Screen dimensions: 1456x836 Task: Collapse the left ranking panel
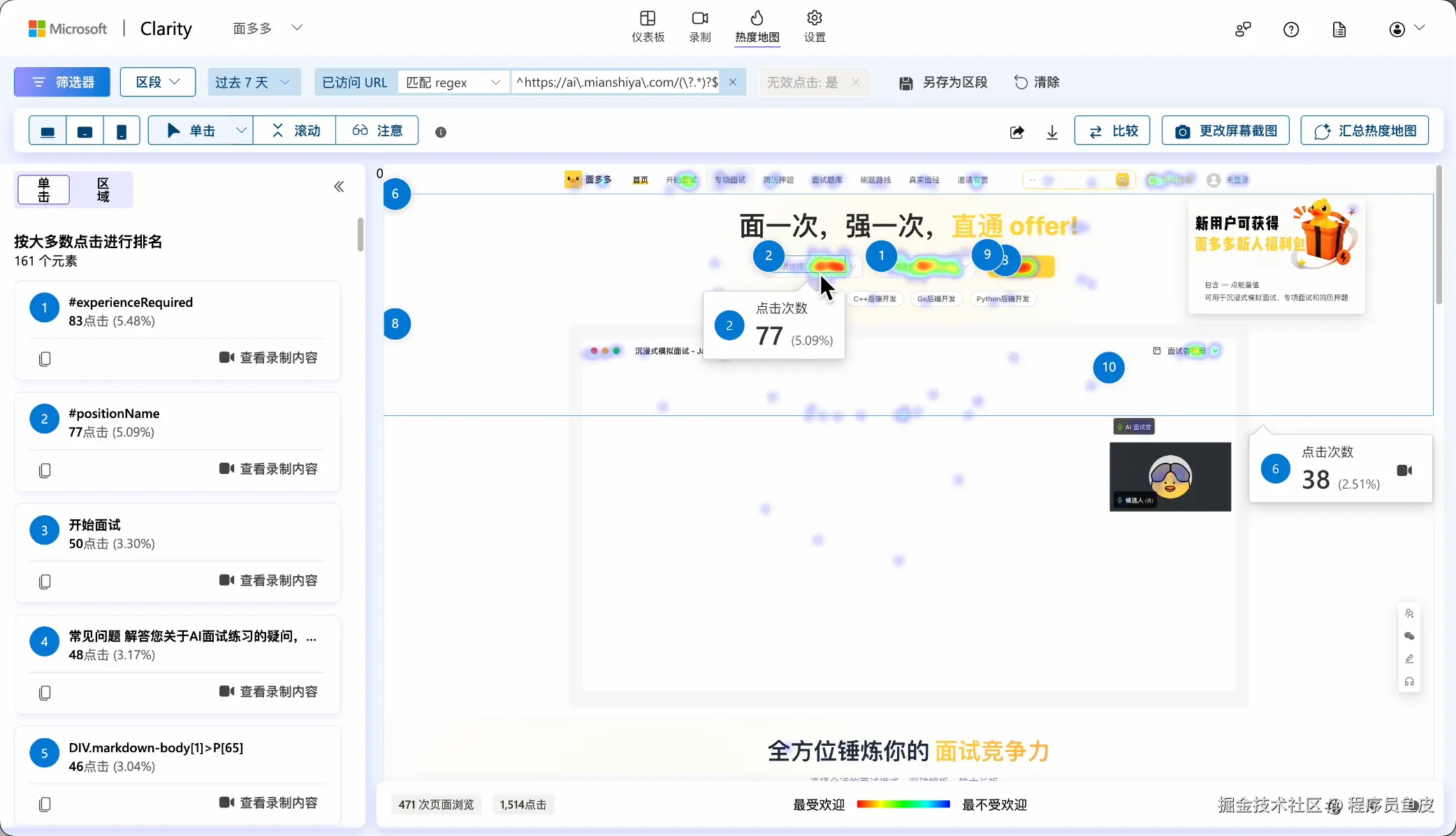(339, 187)
